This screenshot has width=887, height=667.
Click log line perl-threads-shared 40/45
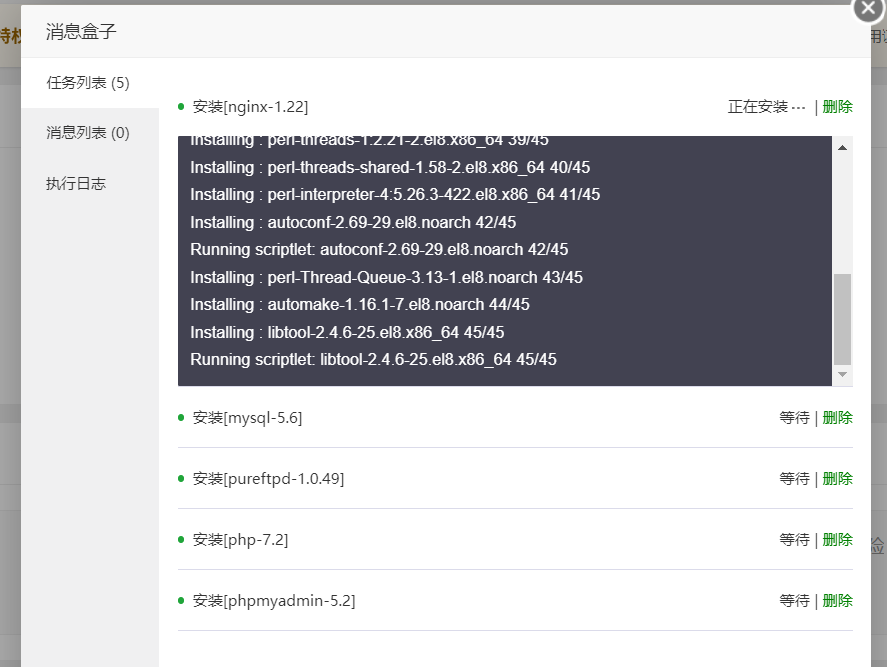[390, 167]
